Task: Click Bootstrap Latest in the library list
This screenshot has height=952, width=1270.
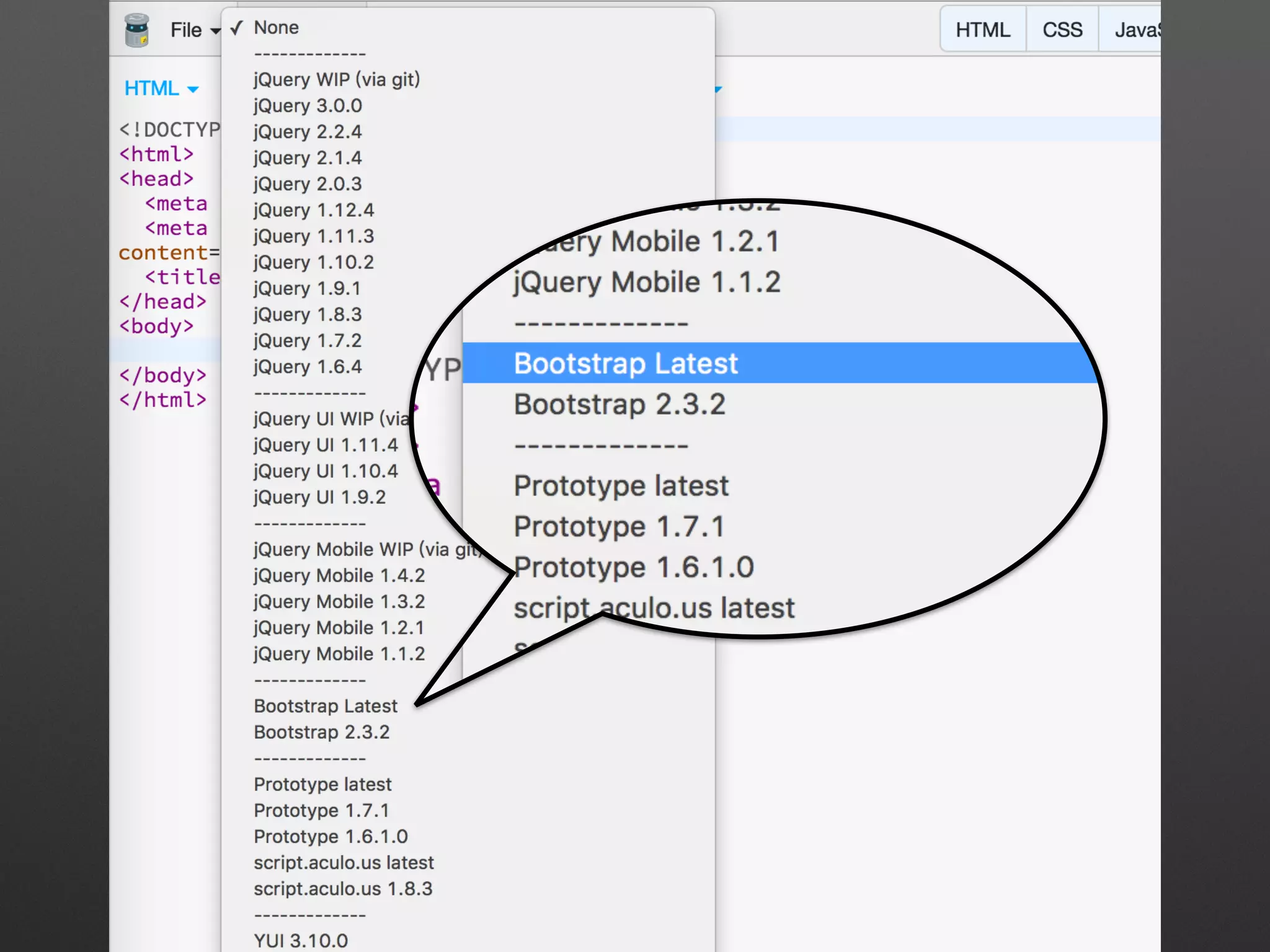Action: point(326,706)
